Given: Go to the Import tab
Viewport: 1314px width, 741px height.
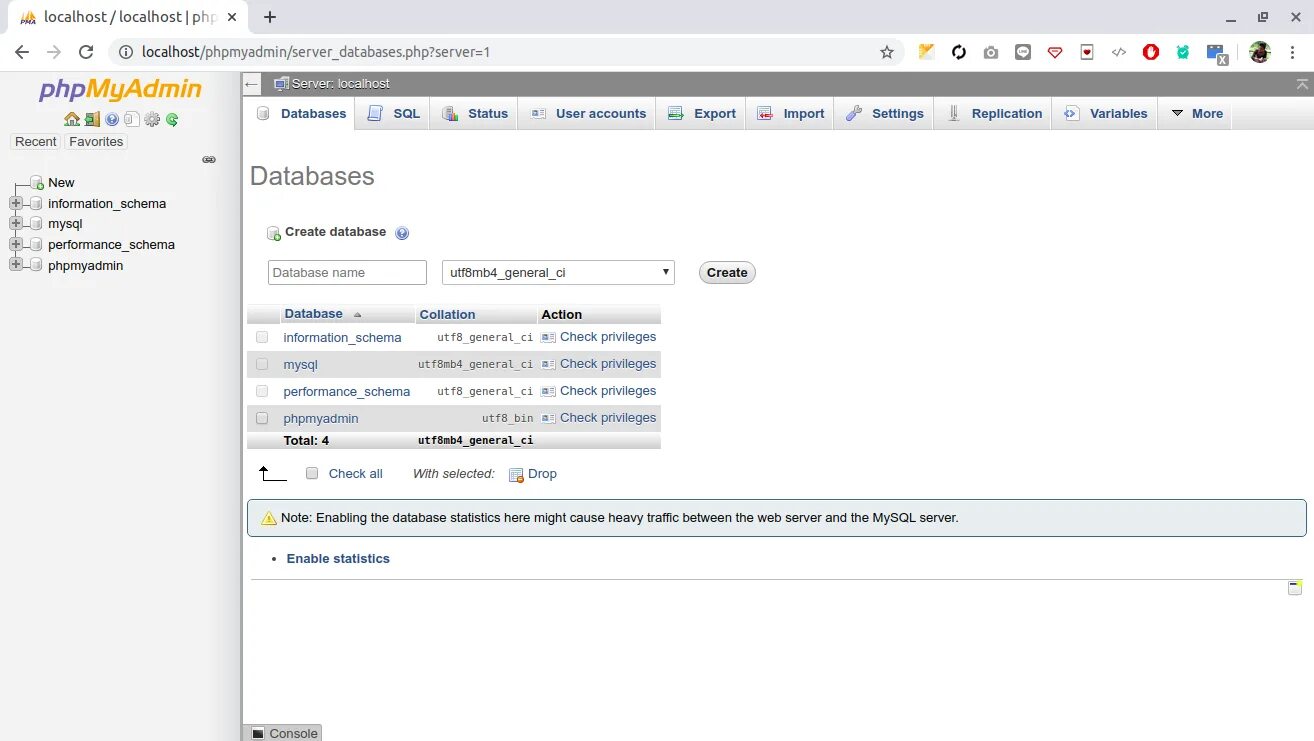Looking at the screenshot, I should pos(791,114).
